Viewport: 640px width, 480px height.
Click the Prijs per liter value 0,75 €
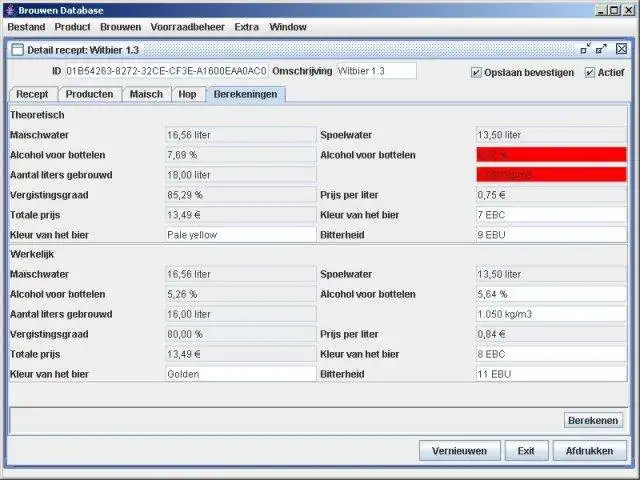coord(551,195)
